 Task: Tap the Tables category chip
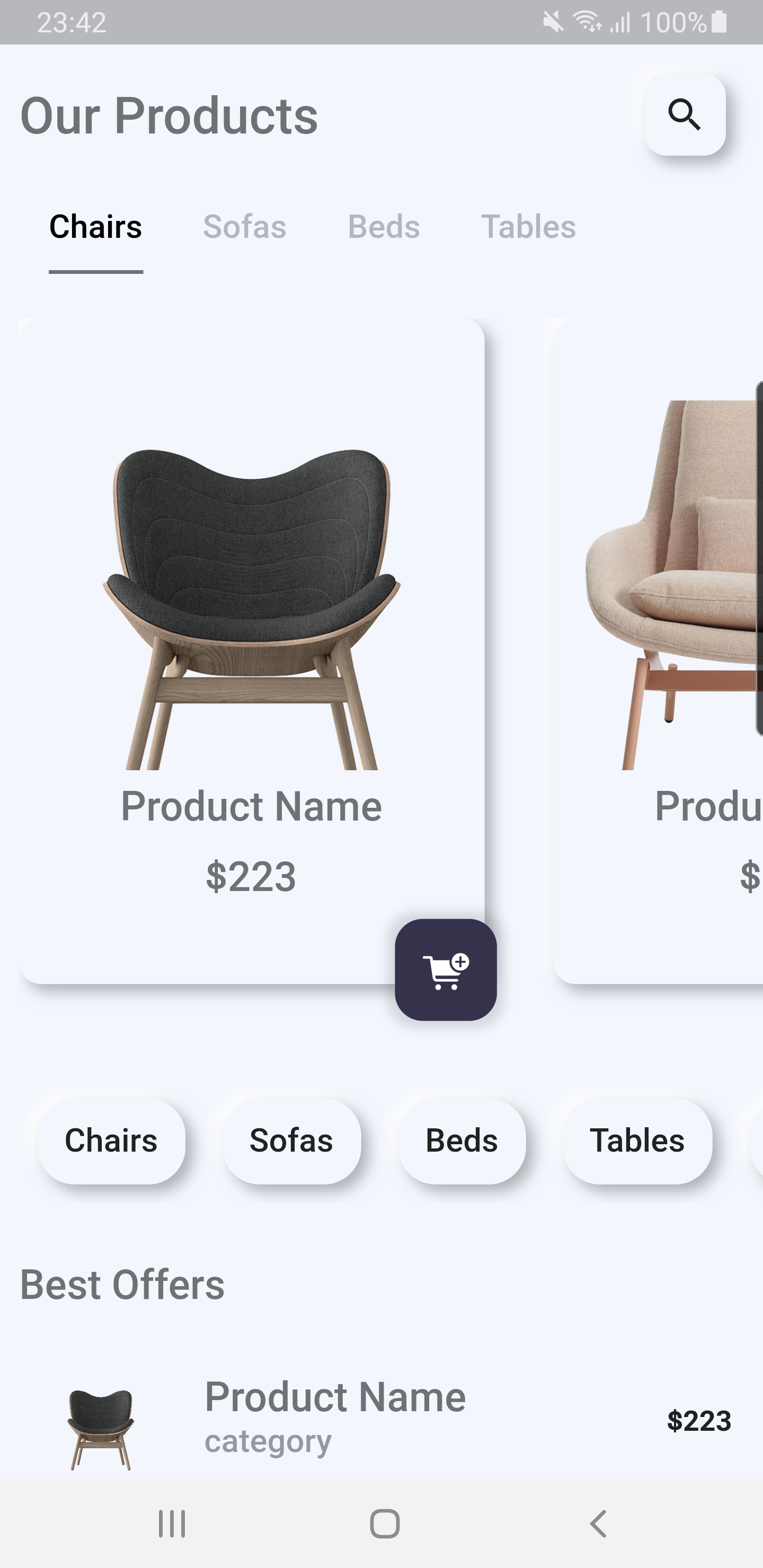click(x=637, y=1142)
